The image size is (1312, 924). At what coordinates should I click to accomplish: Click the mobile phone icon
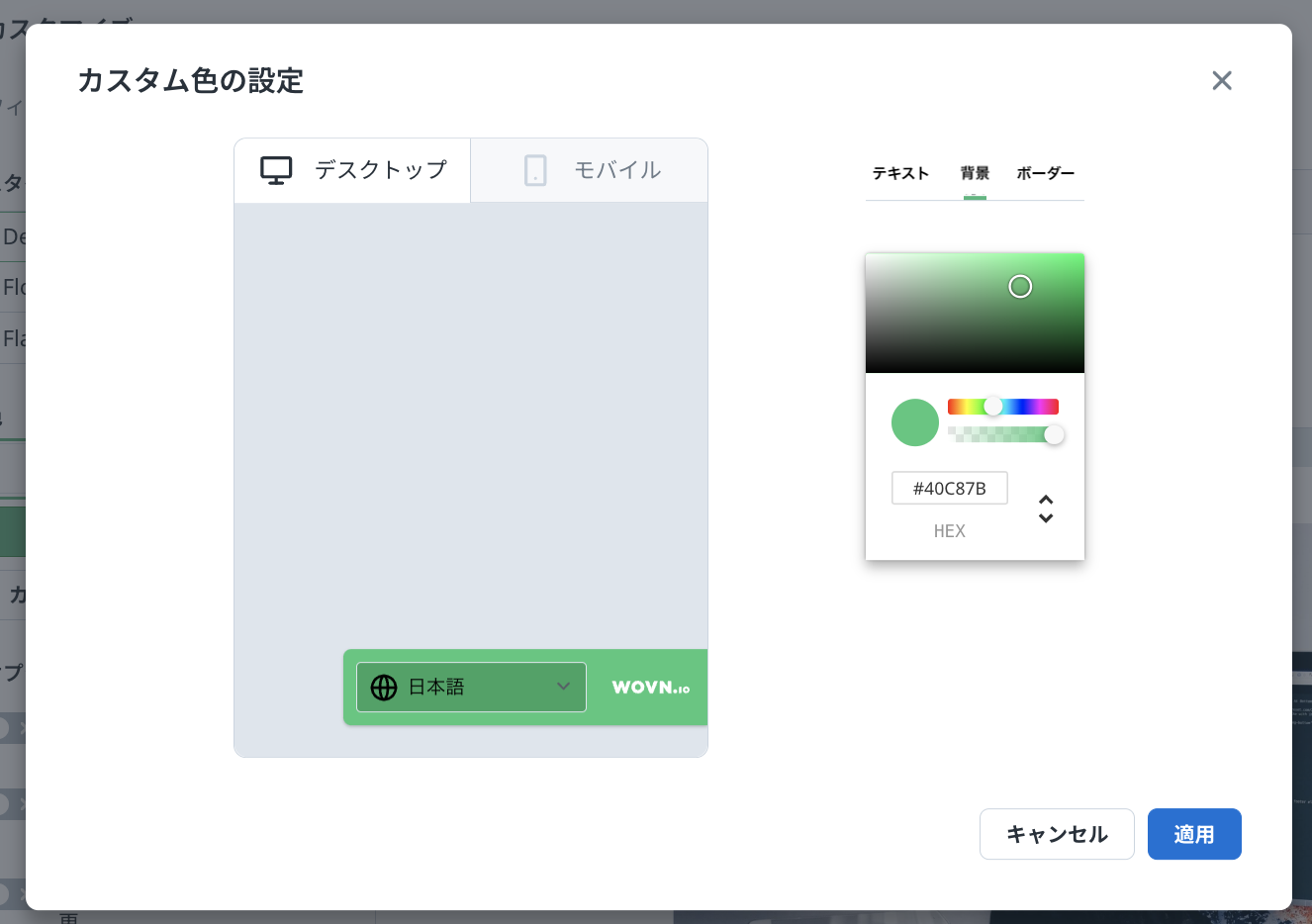(x=535, y=170)
